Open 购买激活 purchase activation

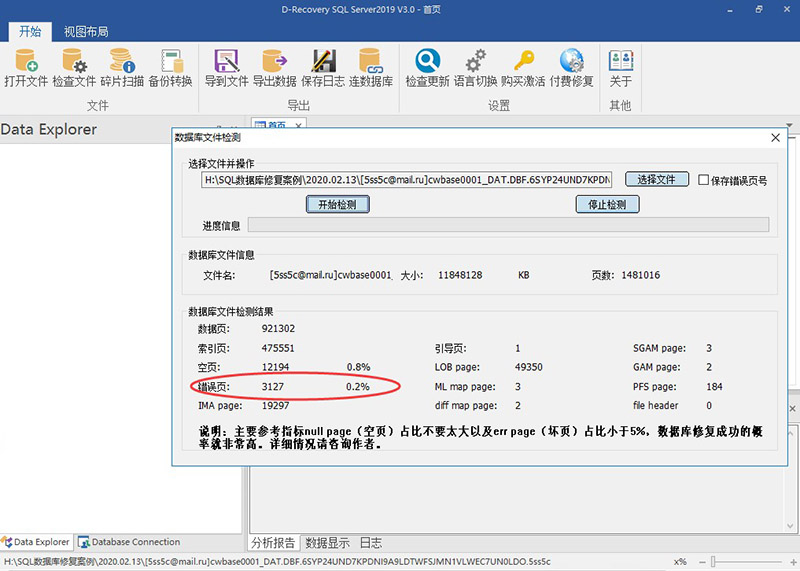(x=523, y=68)
